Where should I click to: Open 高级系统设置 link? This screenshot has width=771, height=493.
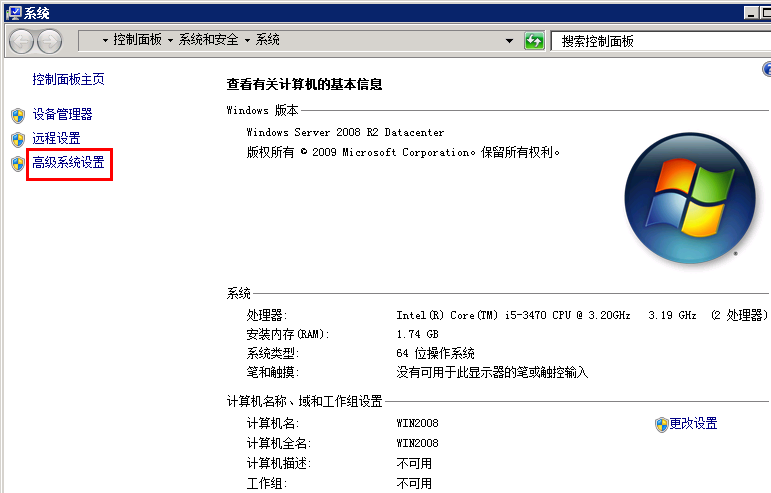click(x=68, y=162)
